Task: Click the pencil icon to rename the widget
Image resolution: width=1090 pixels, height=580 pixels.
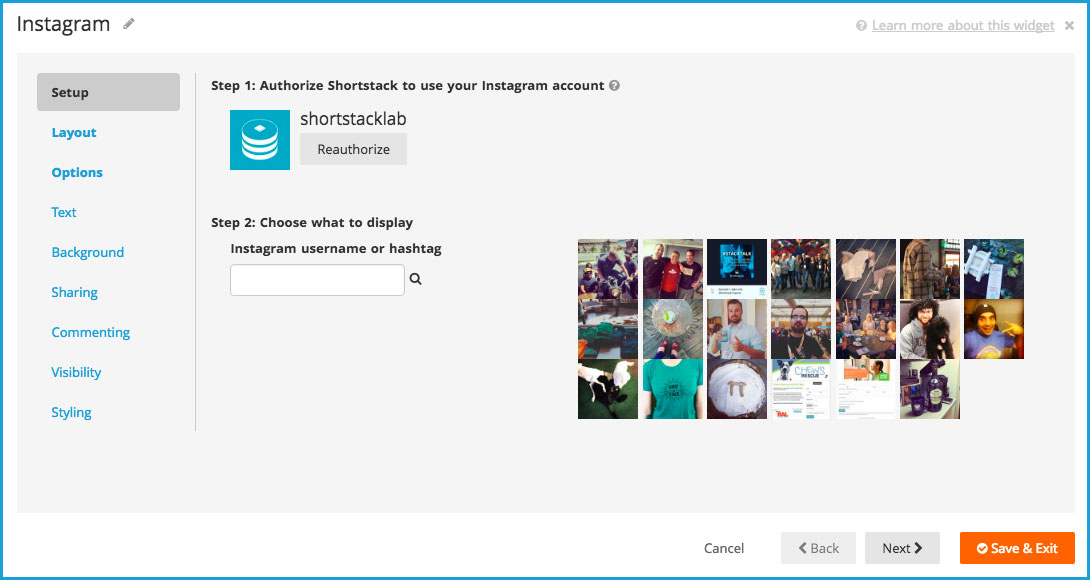Action: 128,23
